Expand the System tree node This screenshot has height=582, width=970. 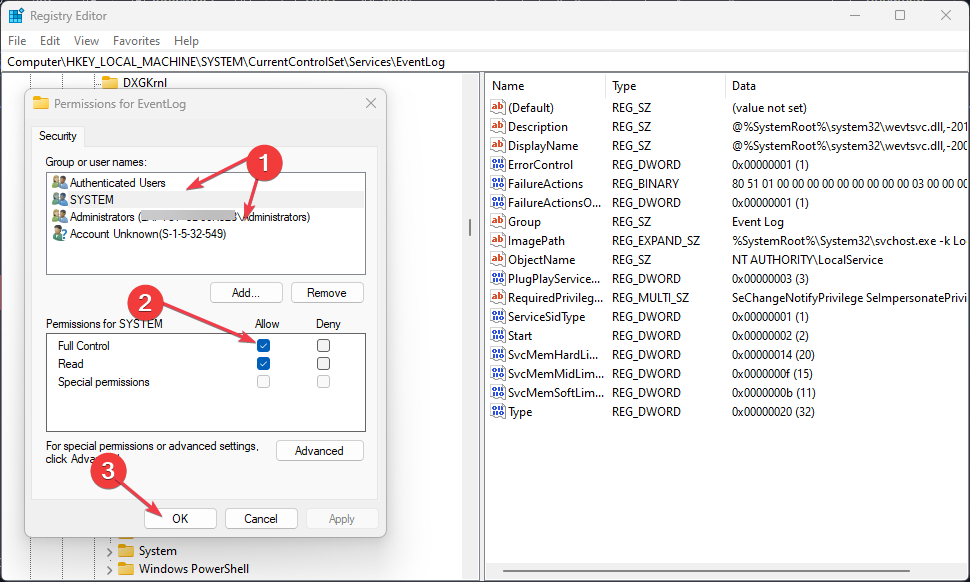pyautogui.click(x=109, y=551)
